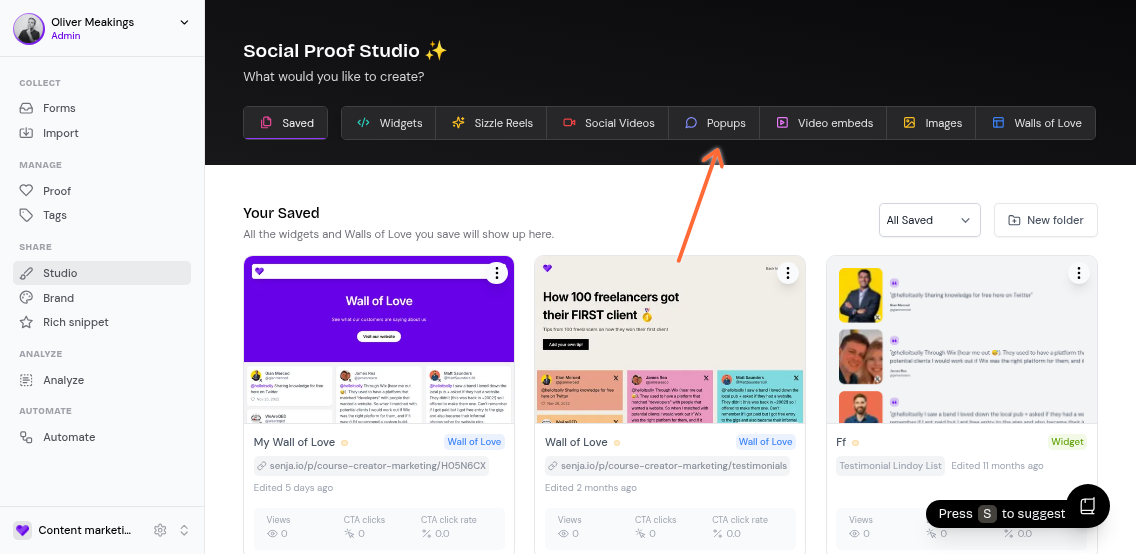
Task: Open options menu on My Wall of Love card
Action: click(496, 273)
